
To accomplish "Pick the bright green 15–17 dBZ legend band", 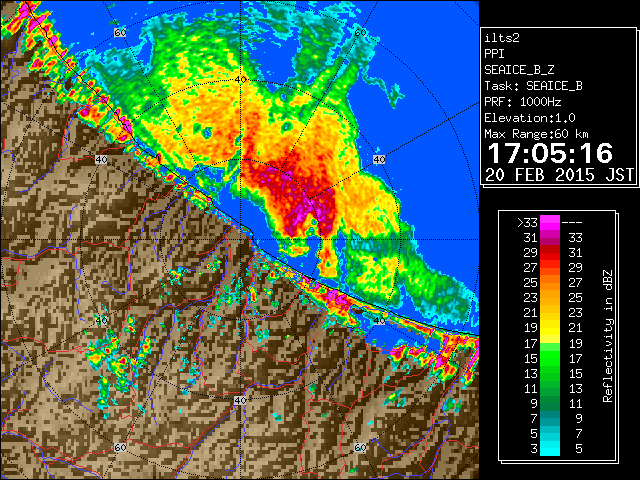I will coord(550,358).
